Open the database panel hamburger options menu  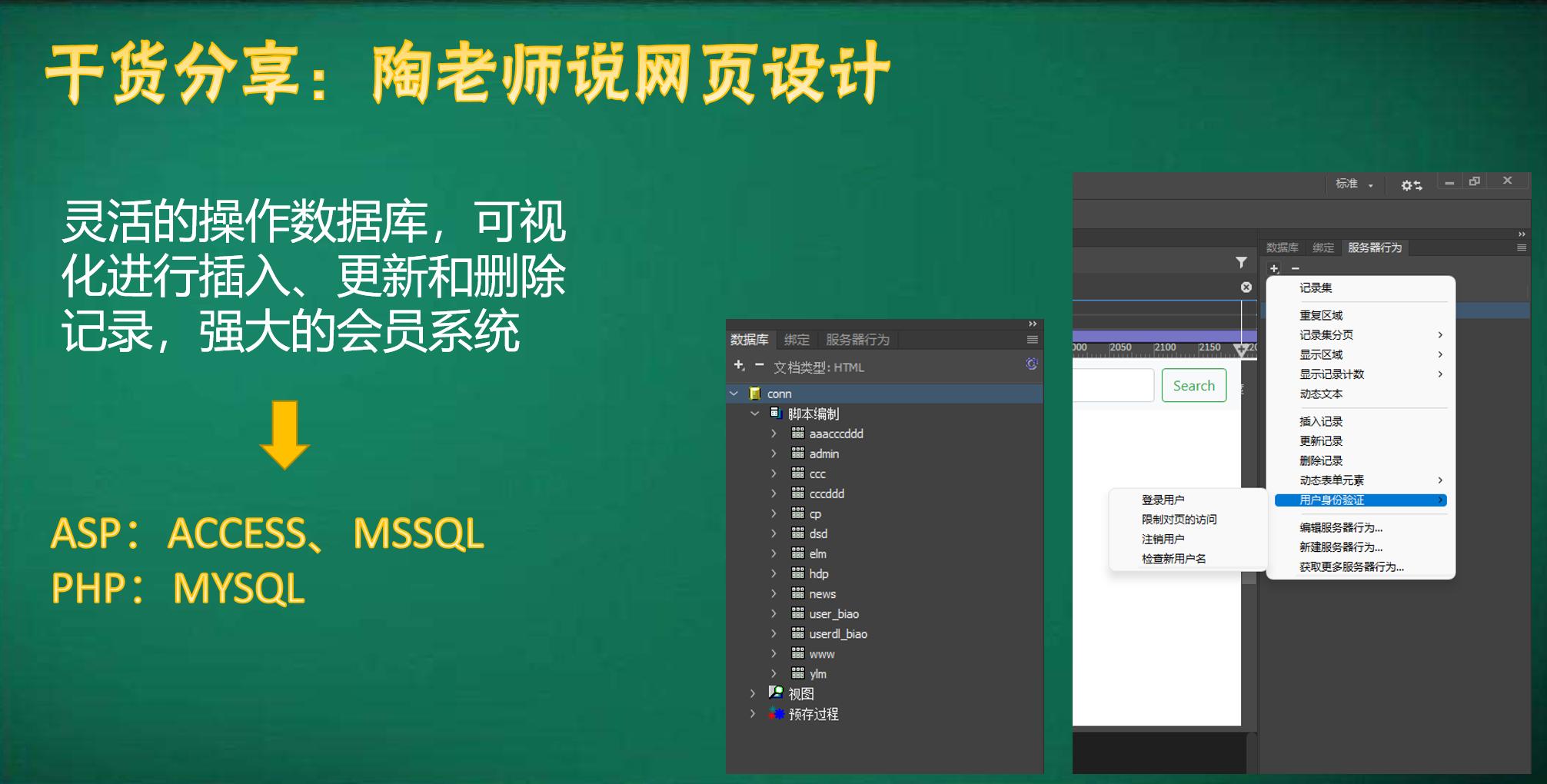coord(1032,340)
